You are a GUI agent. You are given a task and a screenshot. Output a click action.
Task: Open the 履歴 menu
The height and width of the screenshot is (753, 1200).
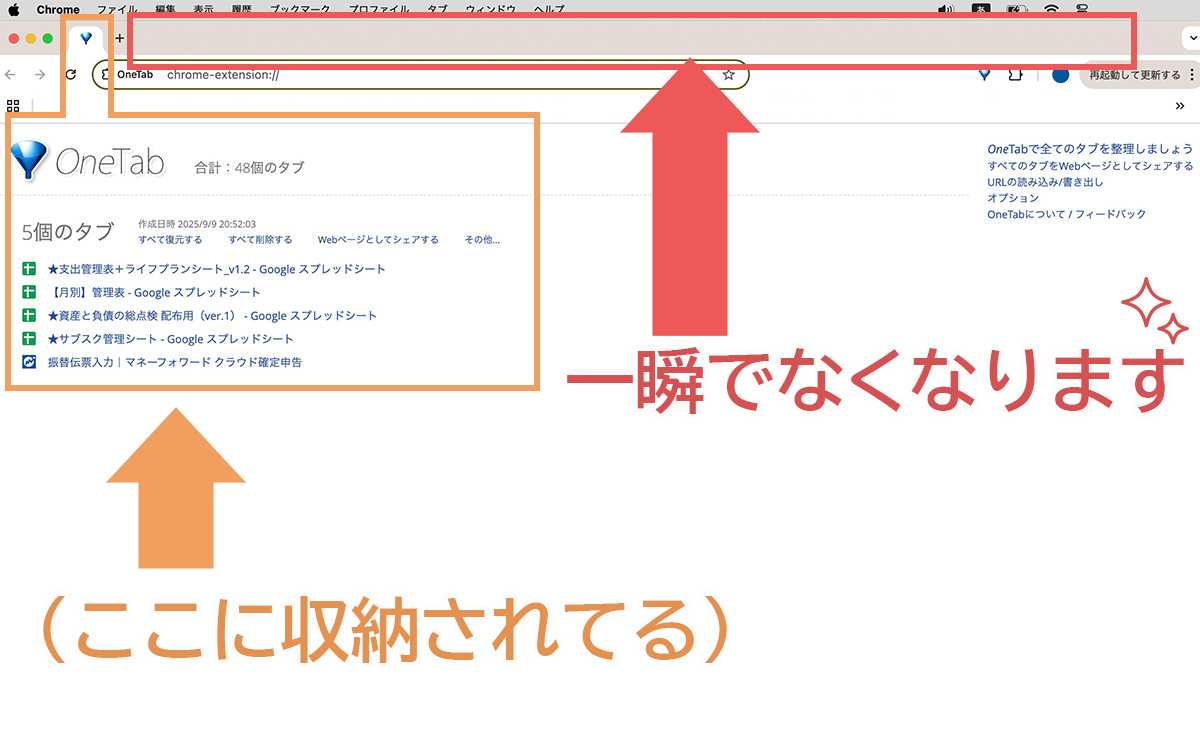click(x=241, y=9)
